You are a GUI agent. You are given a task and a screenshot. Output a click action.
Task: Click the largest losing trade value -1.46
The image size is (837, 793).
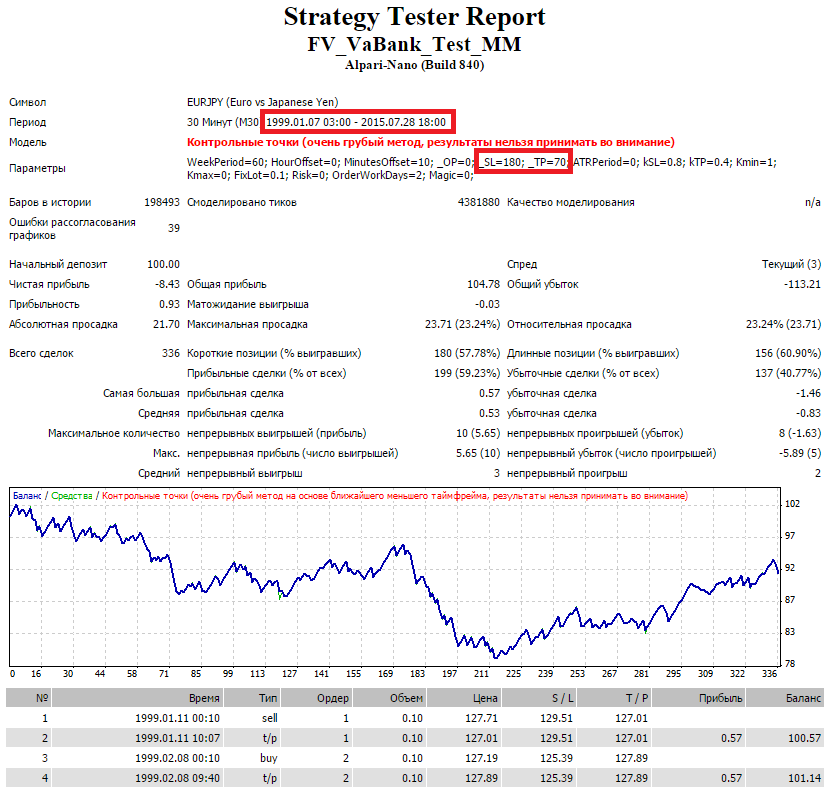point(808,393)
